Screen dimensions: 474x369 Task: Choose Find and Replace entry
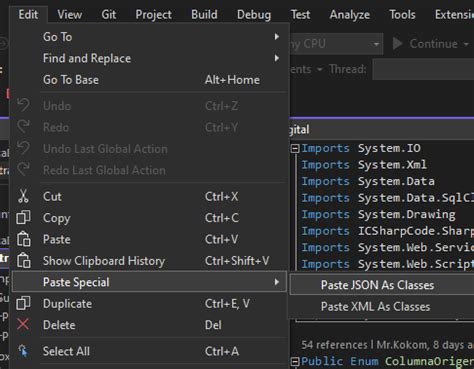pyautogui.click(x=149, y=58)
